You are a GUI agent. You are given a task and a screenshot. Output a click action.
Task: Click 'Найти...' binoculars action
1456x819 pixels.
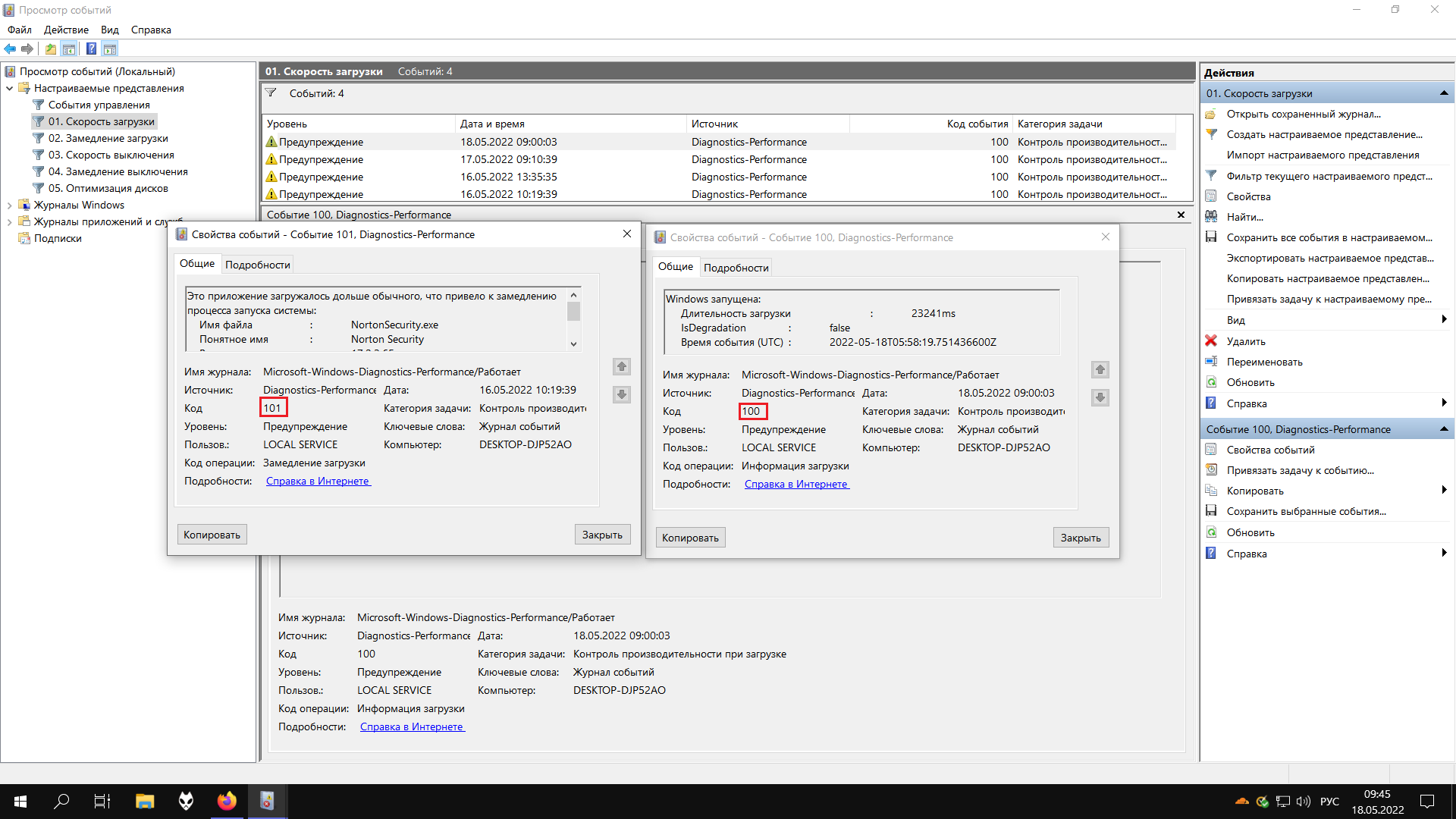tap(1245, 217)
